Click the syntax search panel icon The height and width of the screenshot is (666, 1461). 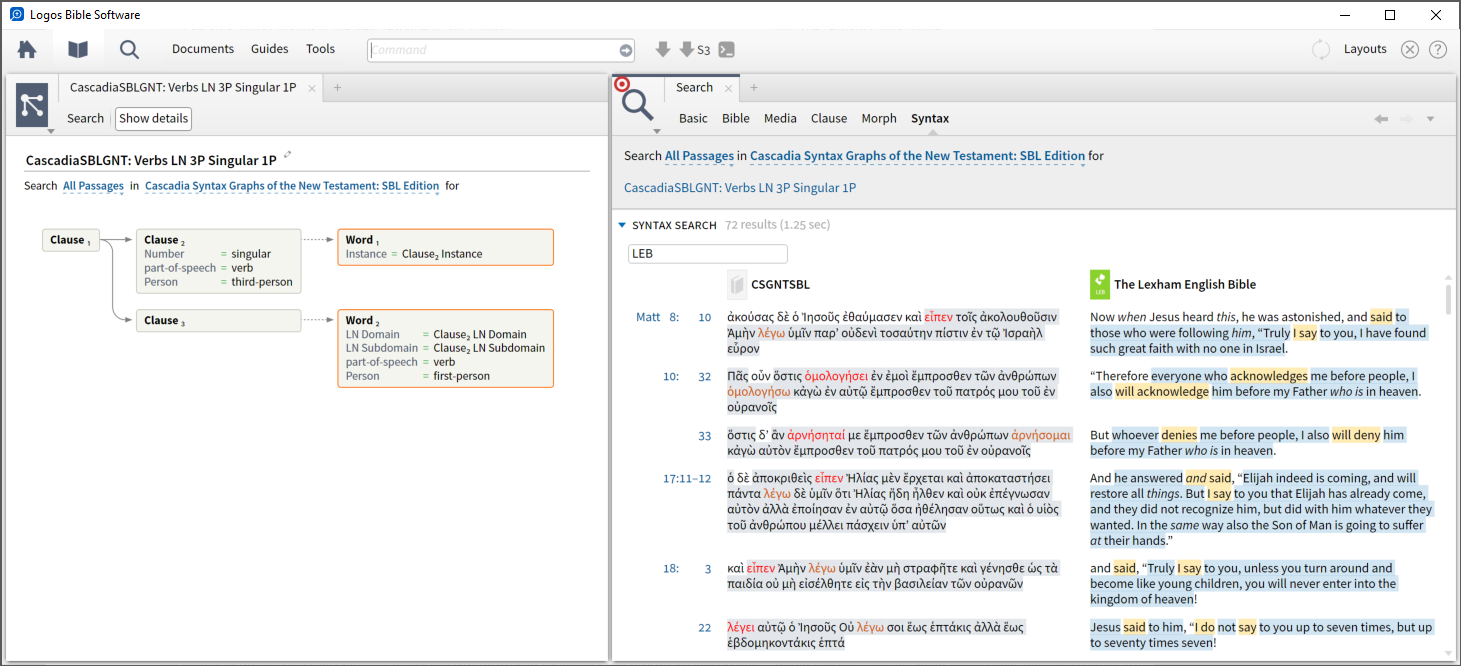click(x=32, y=104)
